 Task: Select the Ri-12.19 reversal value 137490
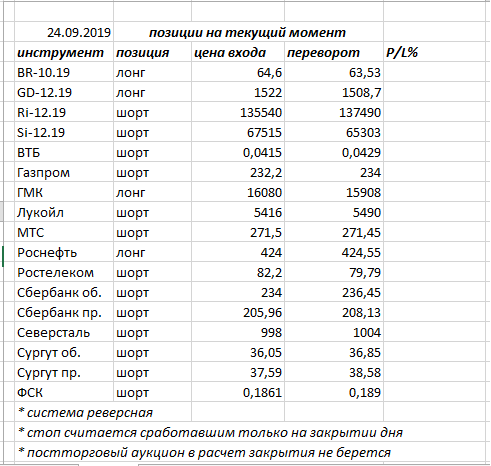coord(334,112)
